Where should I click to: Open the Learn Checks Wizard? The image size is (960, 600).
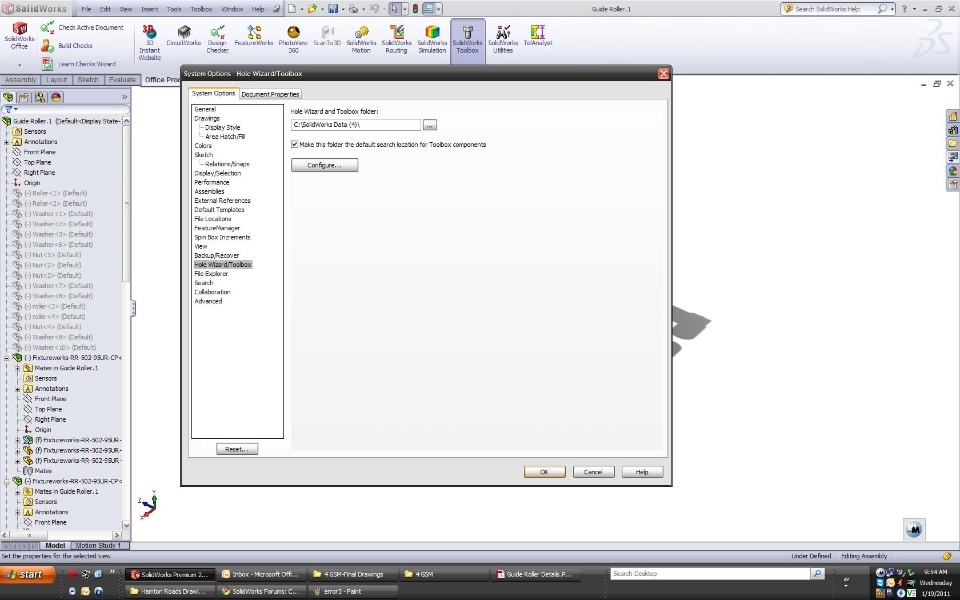pyautogui.click(x=78, y=64)
